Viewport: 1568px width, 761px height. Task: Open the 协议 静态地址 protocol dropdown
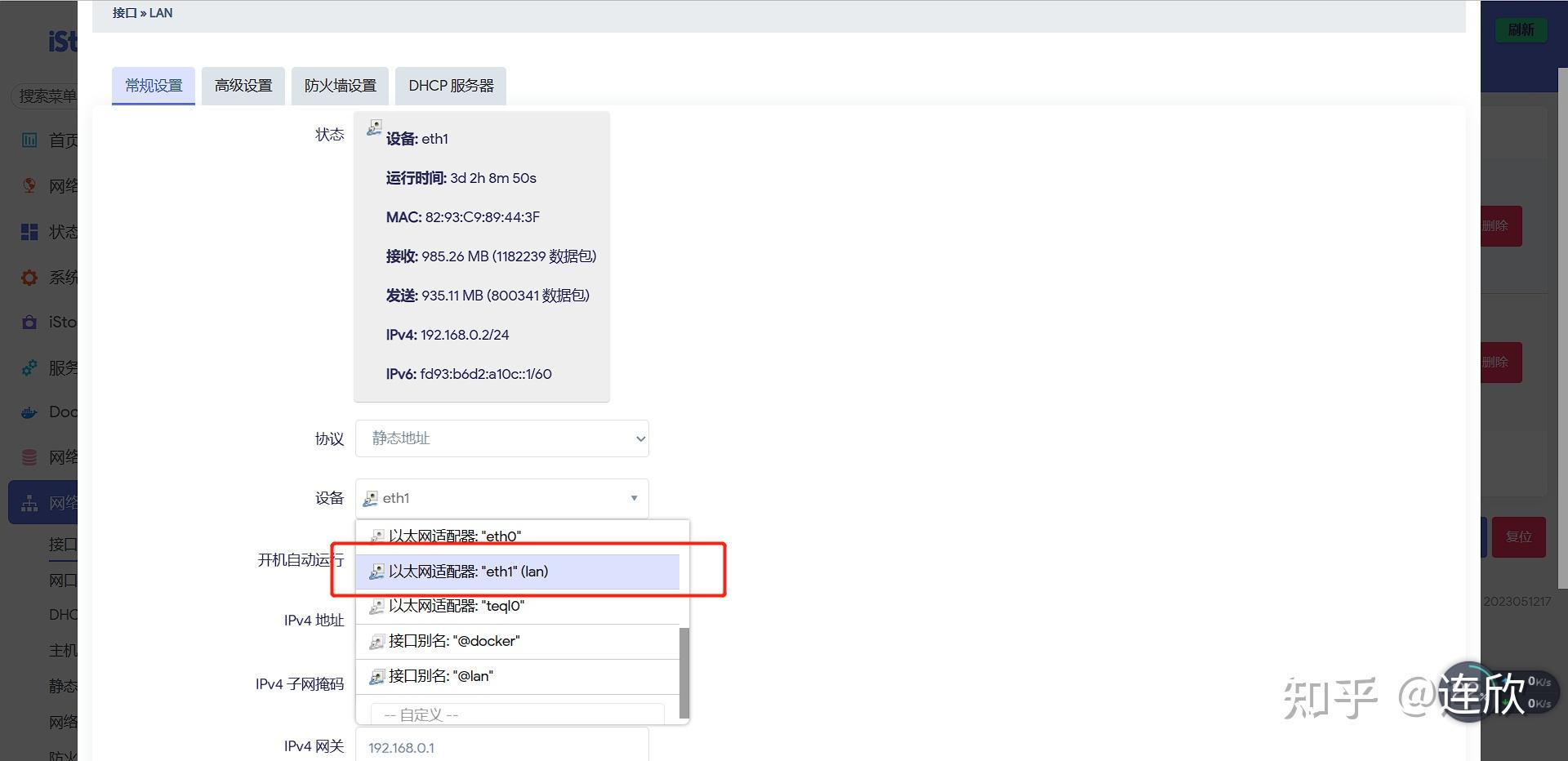[502, 438]
